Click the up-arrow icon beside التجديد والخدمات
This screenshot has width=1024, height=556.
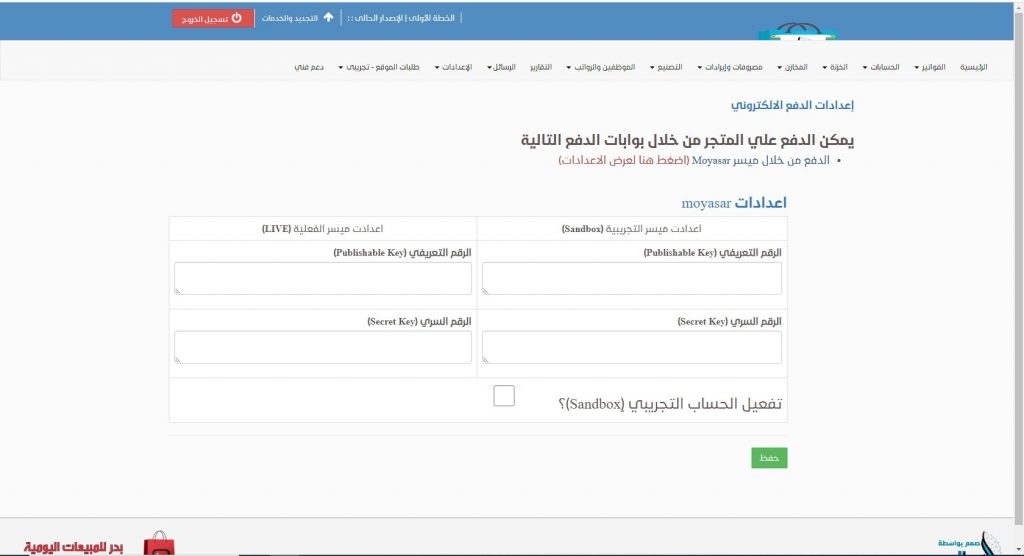328,18
